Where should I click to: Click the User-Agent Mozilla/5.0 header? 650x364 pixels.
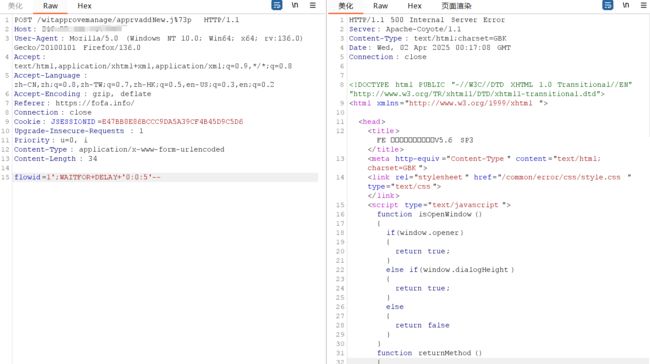click(158, 39)
